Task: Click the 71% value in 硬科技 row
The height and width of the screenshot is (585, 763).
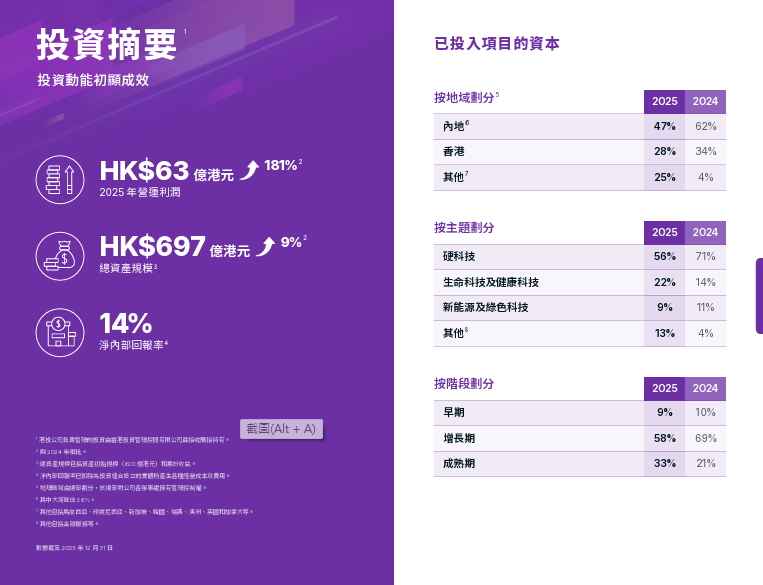Action: coord(705,256)
